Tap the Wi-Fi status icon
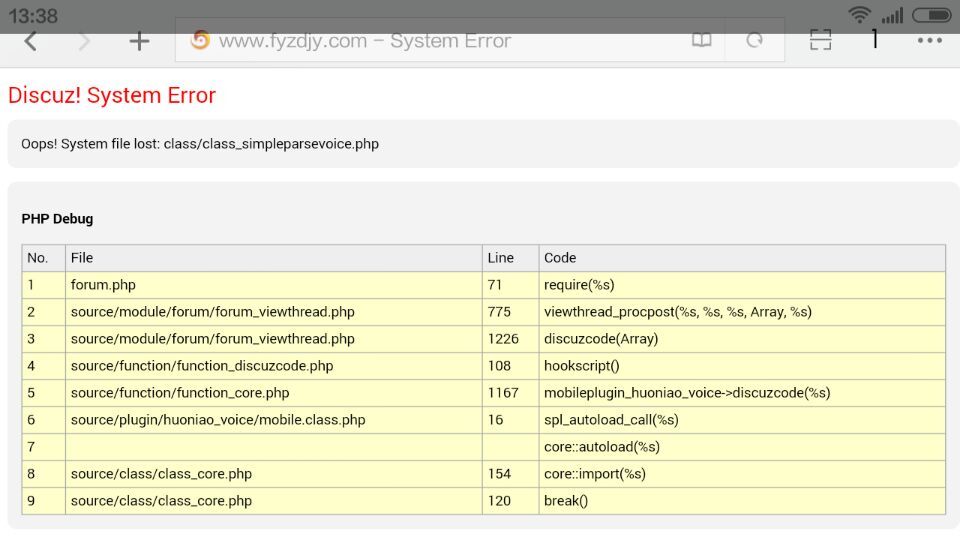This screenshot has height=540, width=960. pyautogui.click(x=860, y=15)
